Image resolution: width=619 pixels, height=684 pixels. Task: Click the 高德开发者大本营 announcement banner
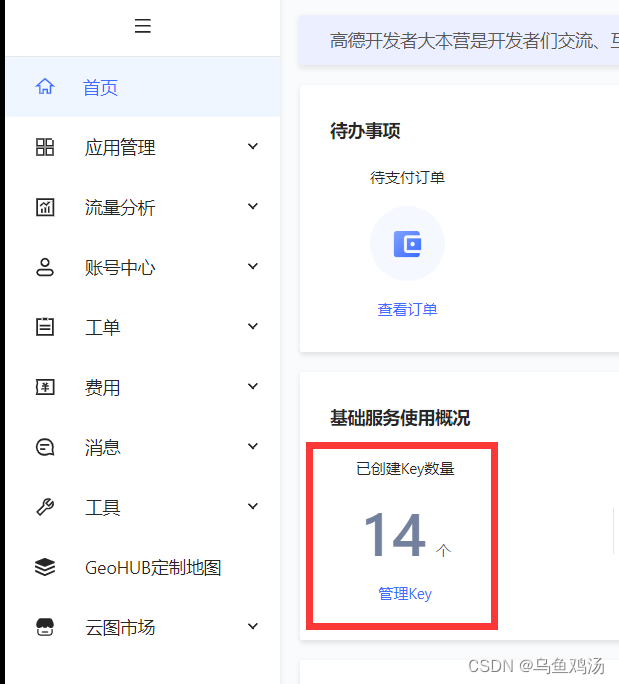tap(459, 41)
